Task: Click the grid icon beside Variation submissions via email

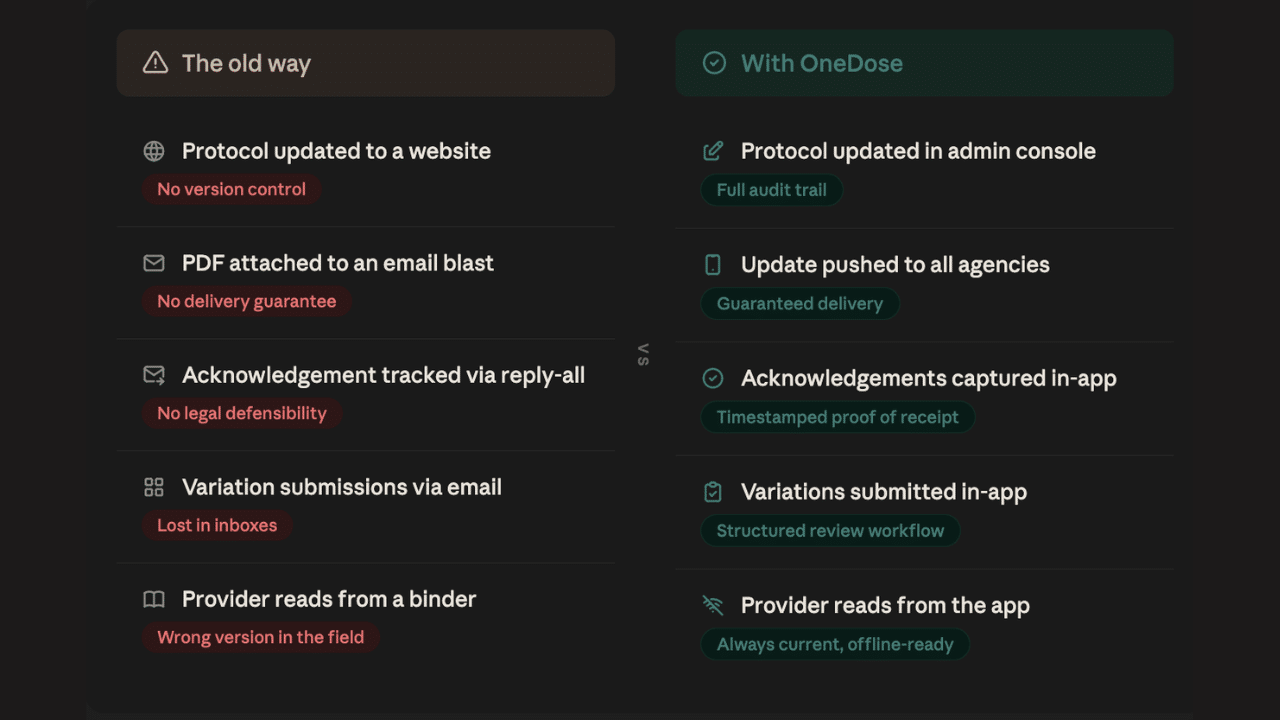Action: (x=154, y=487)
